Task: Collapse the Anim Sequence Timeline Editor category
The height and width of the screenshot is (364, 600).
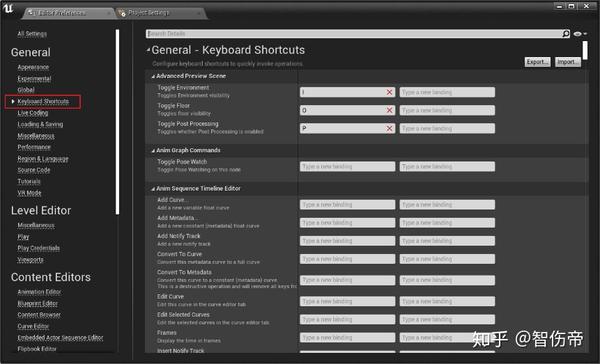Action: click(153, 189)
